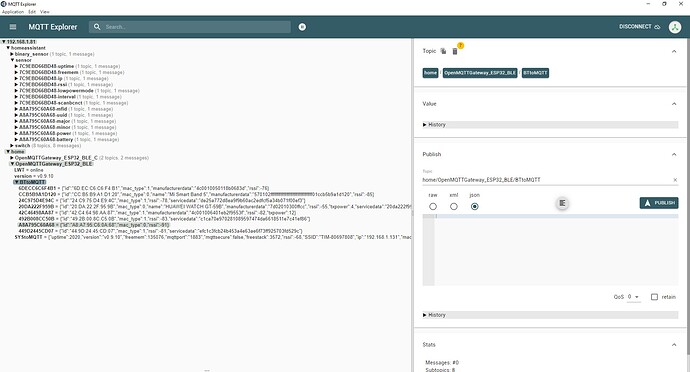Click the search magnifier icon
The height and width of the screenshot is (372, 690).
(97, 27)
